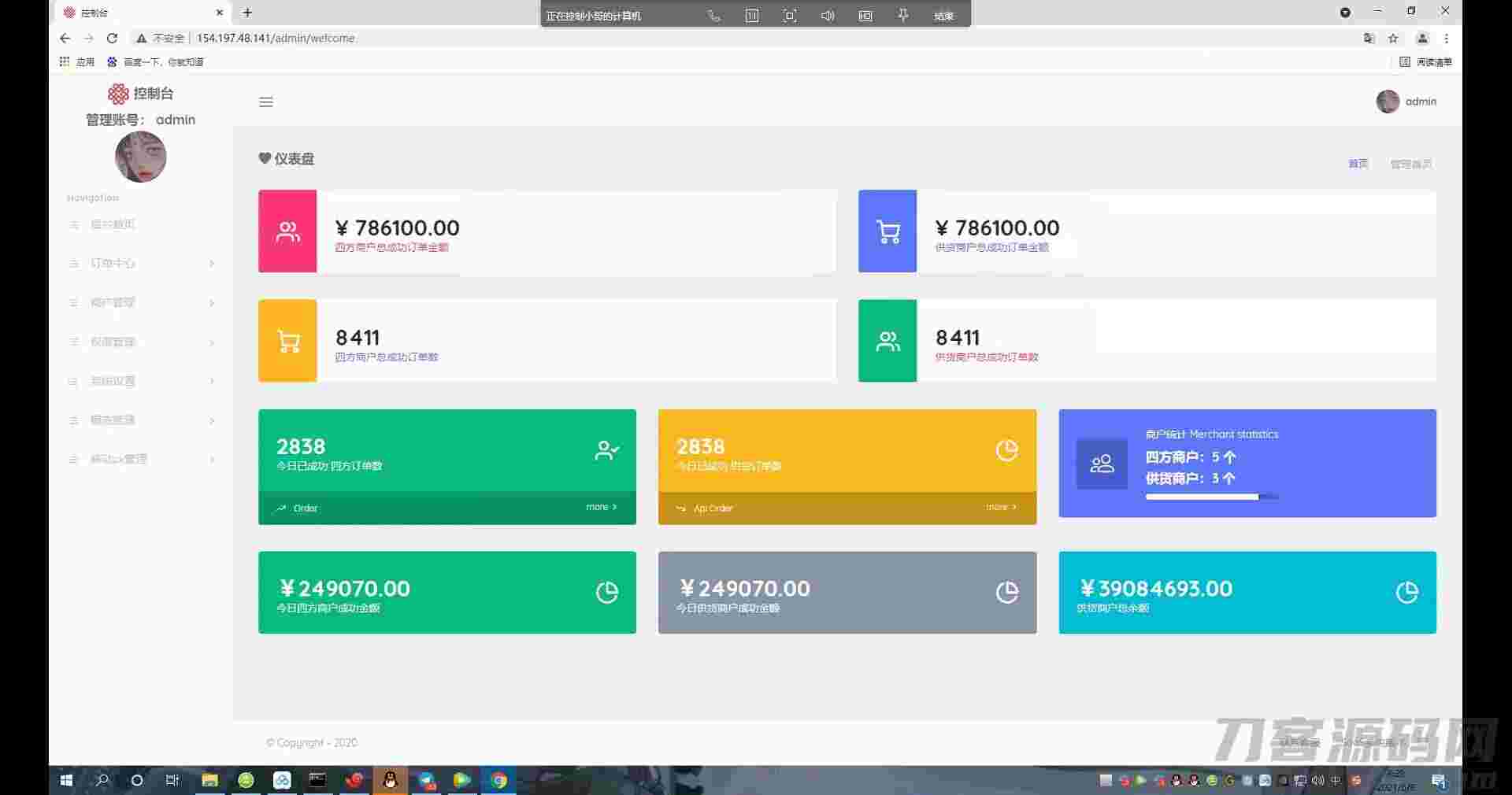The image size is (1512, 795).
Task: Click the address bar URL field
Action: pos(276,38)
